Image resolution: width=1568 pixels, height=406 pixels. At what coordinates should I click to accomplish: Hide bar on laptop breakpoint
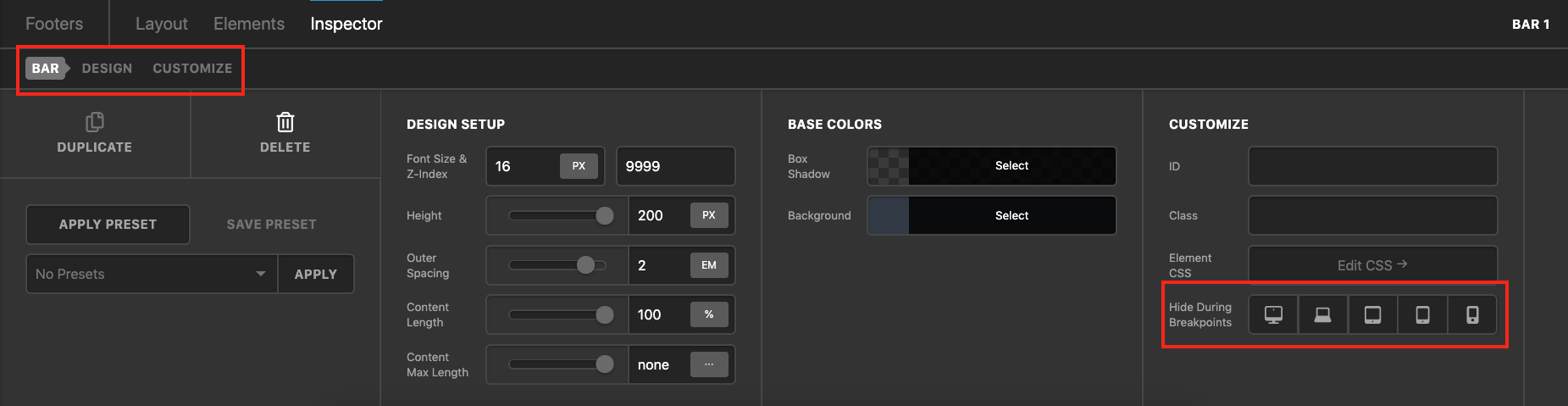[1322, 315]
